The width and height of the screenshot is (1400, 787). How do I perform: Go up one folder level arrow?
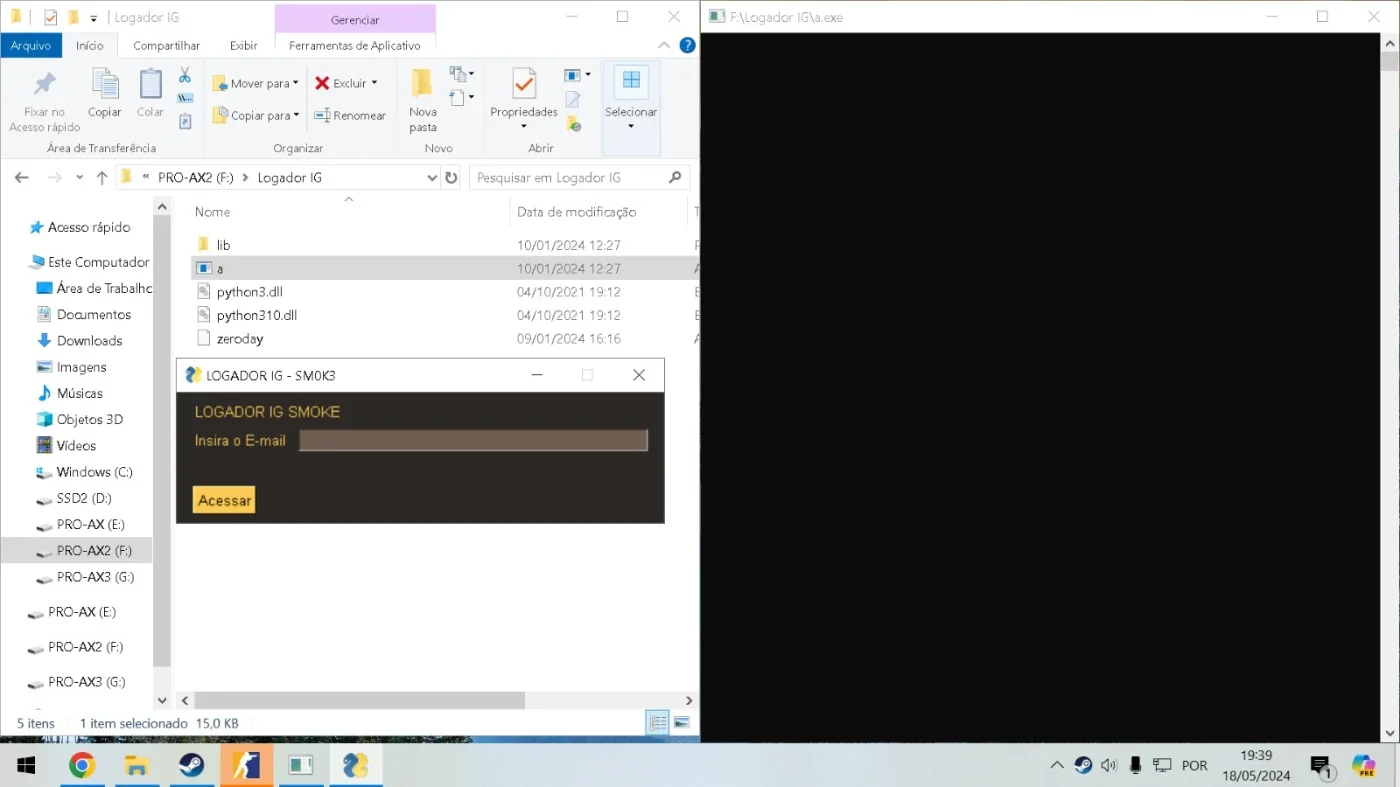102,178
